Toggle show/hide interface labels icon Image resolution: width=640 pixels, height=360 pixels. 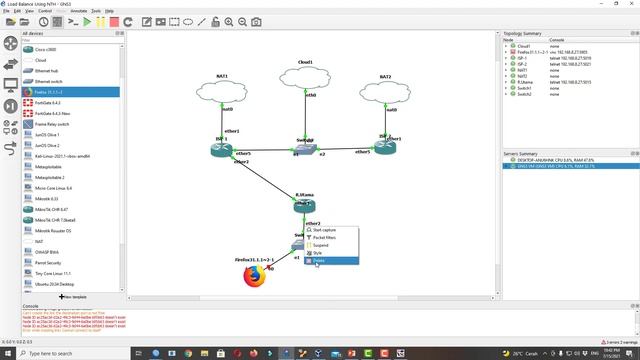click(57, 22)
